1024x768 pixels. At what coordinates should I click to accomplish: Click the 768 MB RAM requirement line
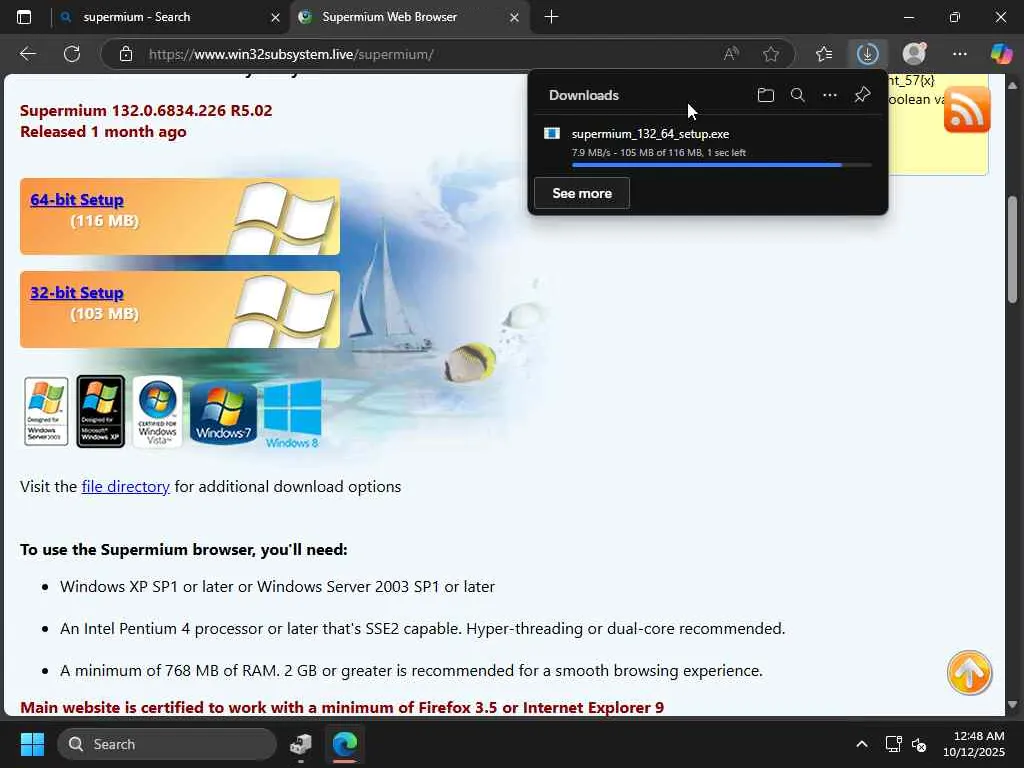pyautogui.click(x=411, y=671)
